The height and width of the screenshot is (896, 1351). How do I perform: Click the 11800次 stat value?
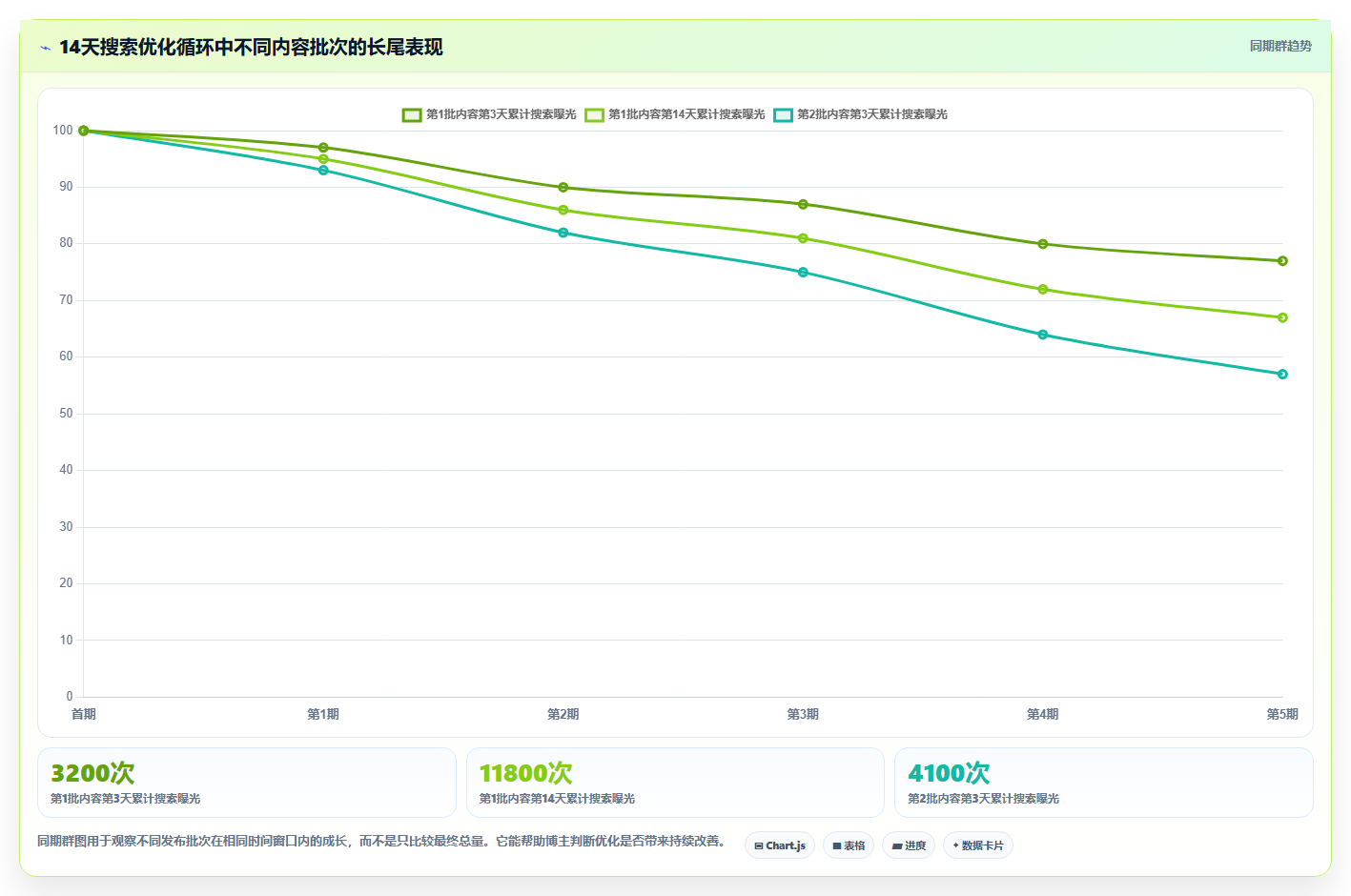526,773
